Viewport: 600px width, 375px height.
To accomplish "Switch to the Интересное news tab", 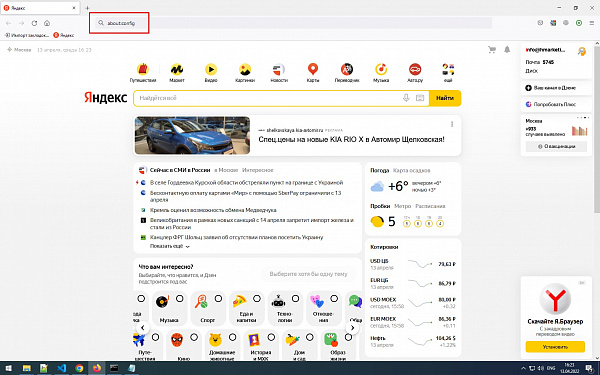I will click(258, 170).
